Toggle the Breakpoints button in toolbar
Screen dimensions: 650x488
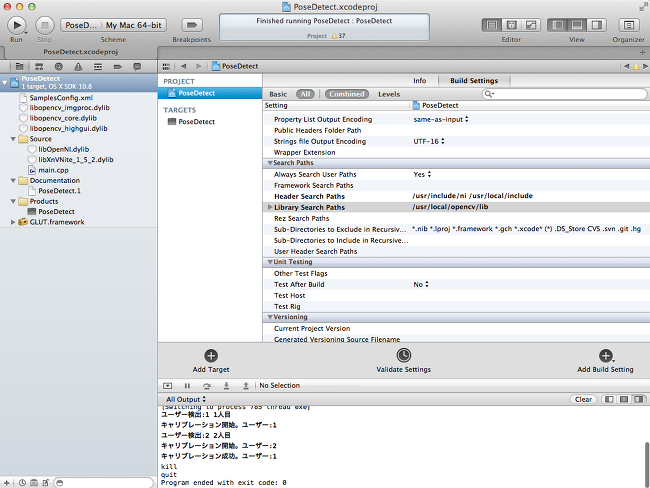pyautogui.click(x=192, y=25)
